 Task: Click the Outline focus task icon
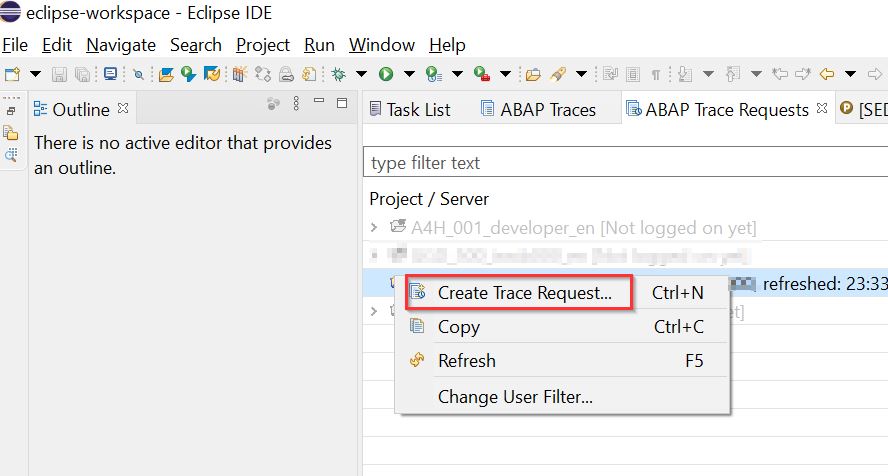click(274, 104)
